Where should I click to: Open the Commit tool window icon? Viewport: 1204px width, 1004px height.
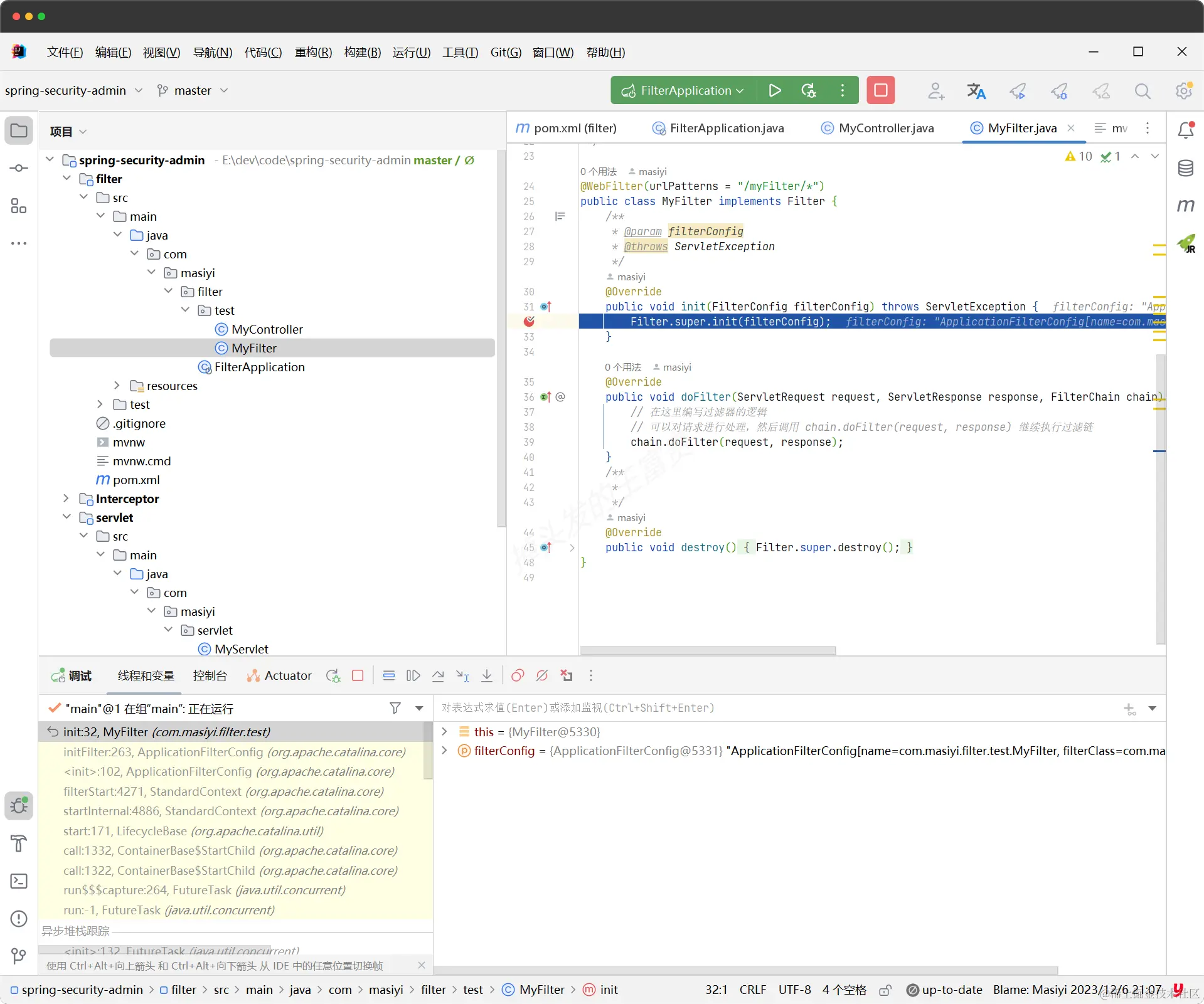coord(19,168)
